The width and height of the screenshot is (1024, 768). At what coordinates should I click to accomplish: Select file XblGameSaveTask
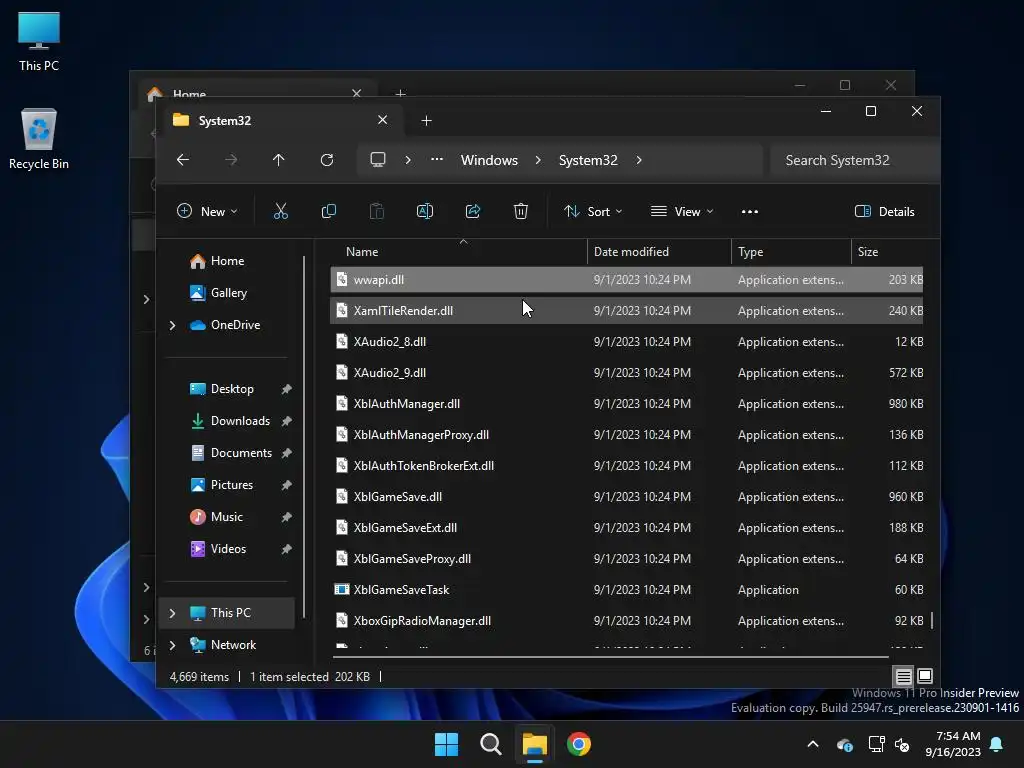[x=627, y=590]
